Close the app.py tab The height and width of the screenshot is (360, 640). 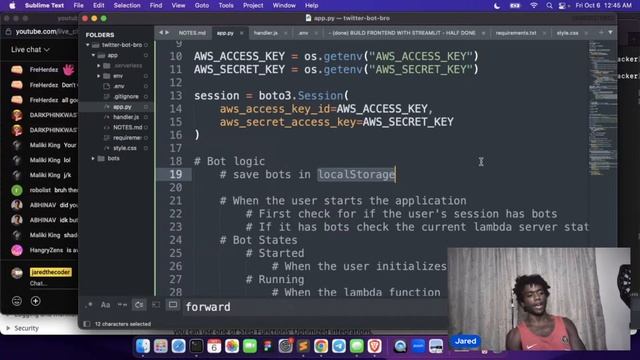(x=241, y=33)
